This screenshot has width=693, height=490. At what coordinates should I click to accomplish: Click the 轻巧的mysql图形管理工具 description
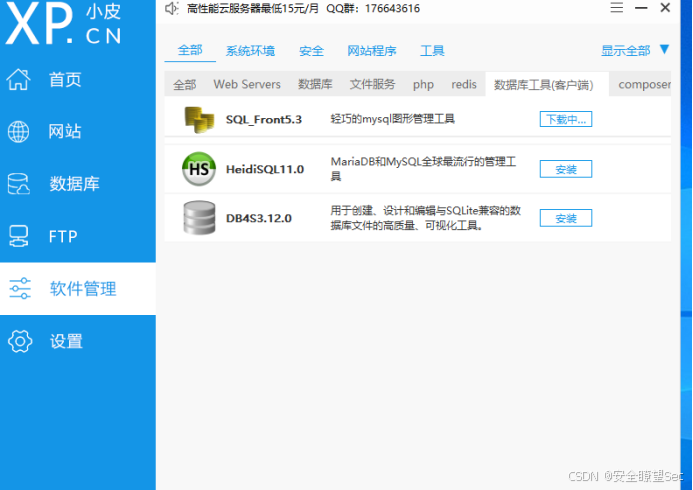tap(392, 119)
